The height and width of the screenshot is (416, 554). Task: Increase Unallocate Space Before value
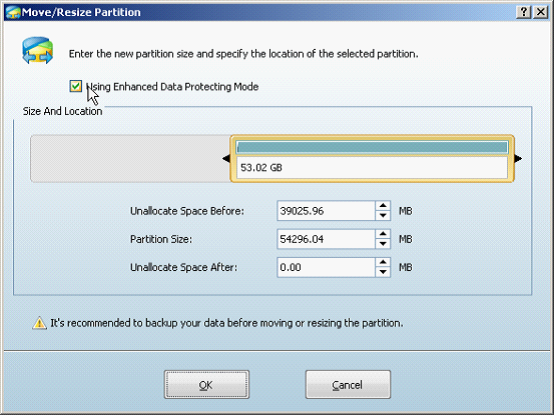(x=383, y=206)
